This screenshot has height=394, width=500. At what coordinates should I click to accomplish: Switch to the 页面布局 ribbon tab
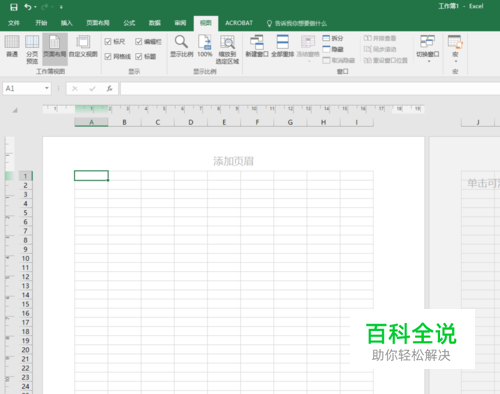98,23
